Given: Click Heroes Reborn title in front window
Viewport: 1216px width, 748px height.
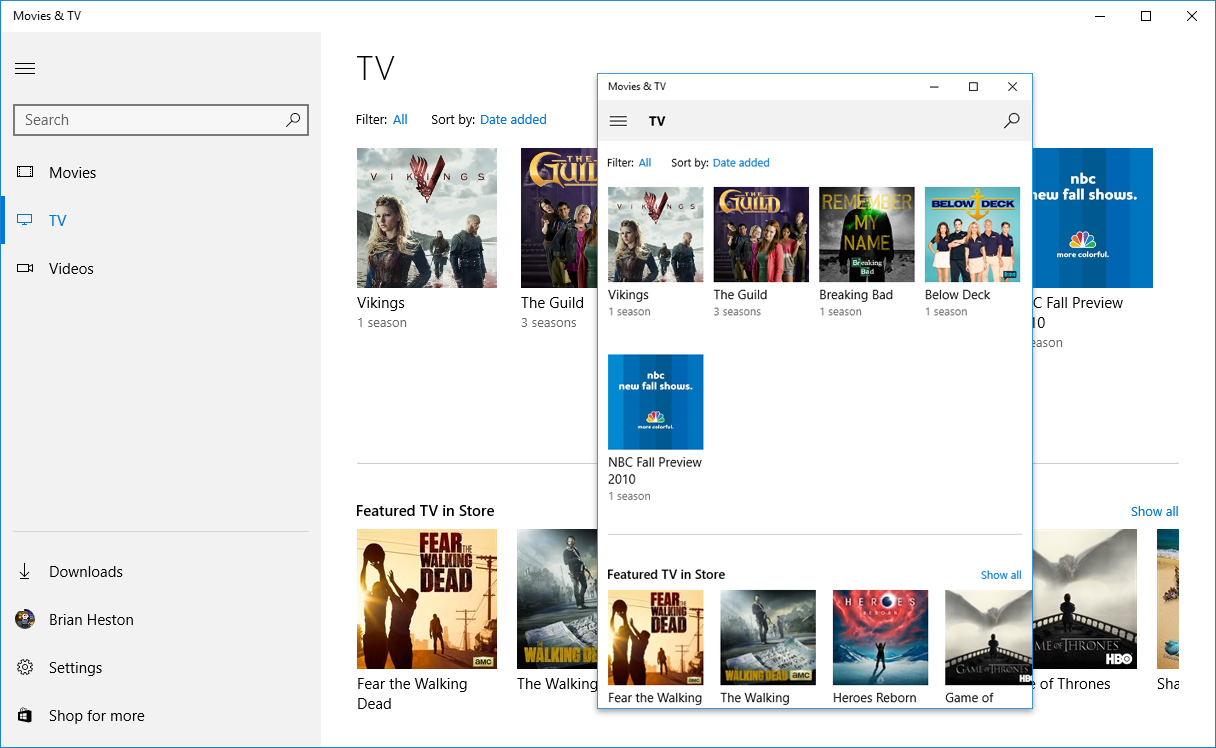Looking at the screenshot, I should coord(875,698).
